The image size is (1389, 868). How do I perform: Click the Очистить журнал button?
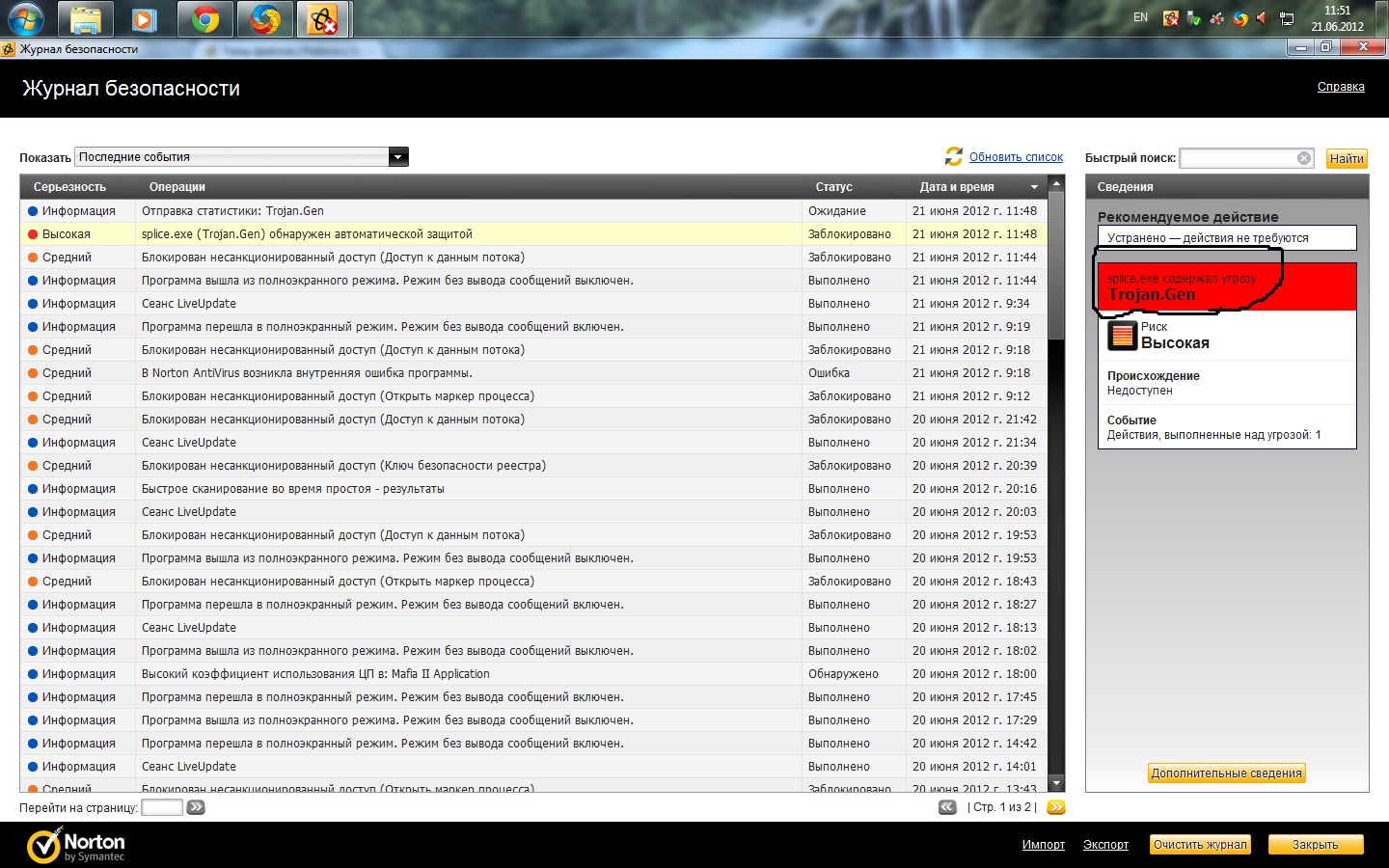pyautogui.click(x=1200, y=845)
